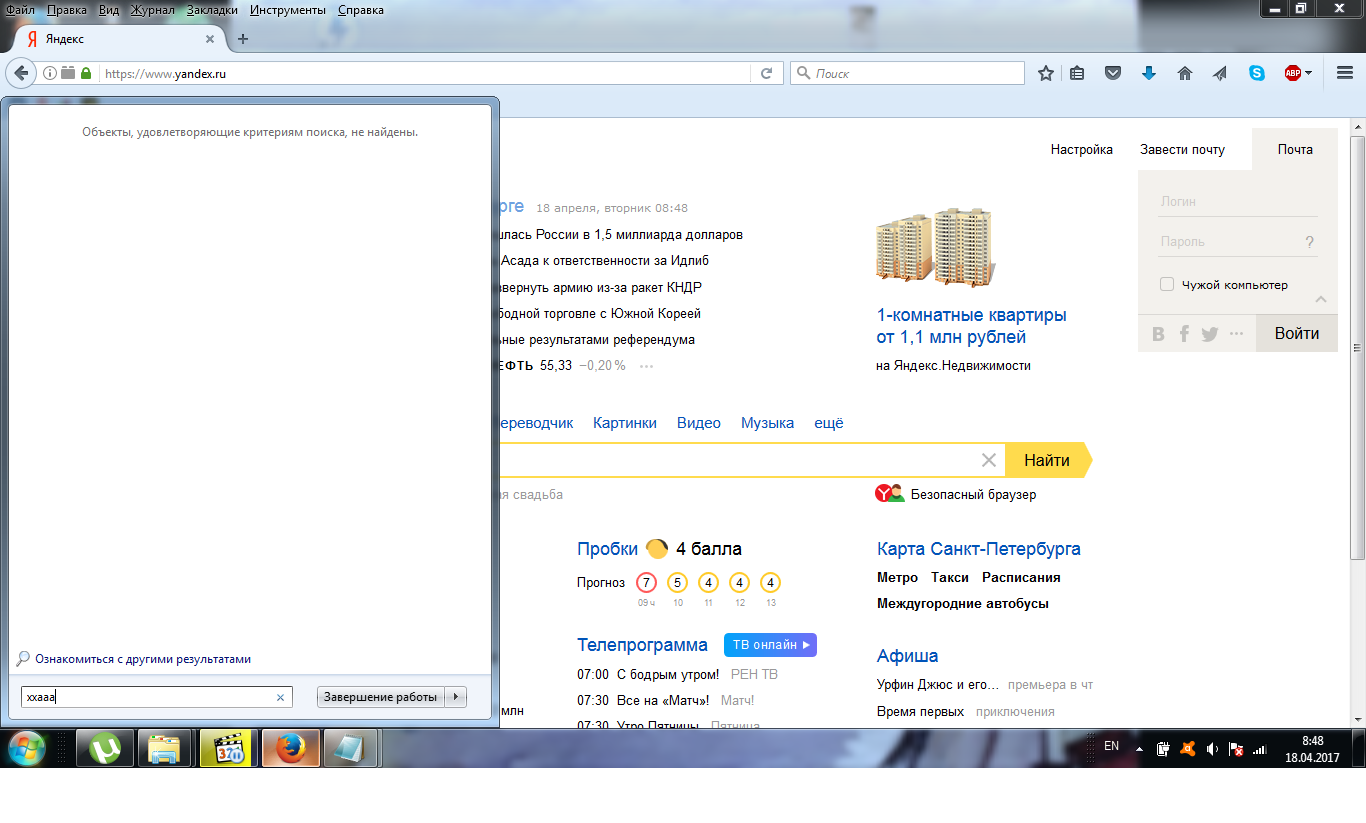
Task: Go to the Firefox home page icon
Action: (1185, 73)
